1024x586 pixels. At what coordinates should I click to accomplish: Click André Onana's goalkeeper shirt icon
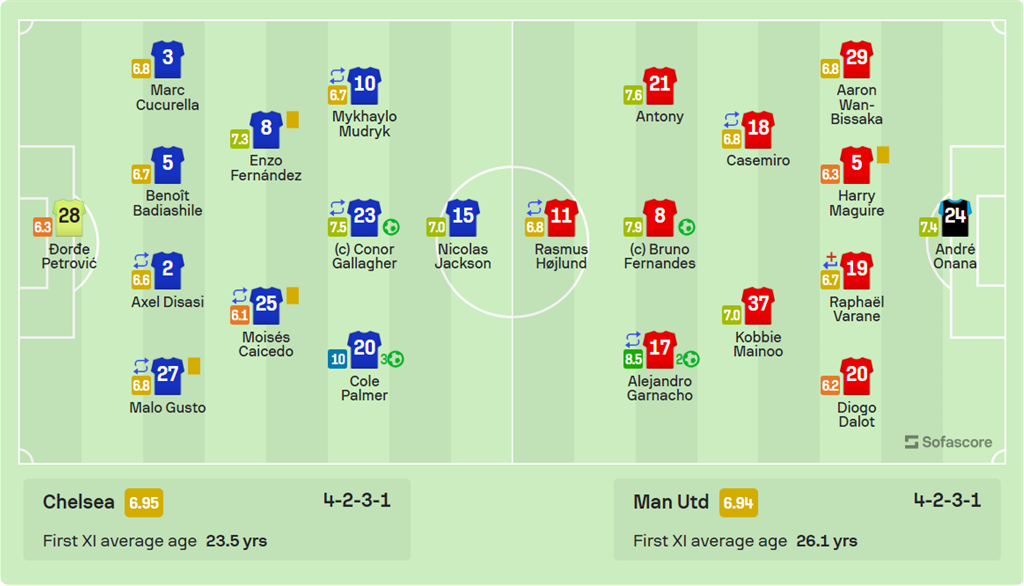pos(956,217)
